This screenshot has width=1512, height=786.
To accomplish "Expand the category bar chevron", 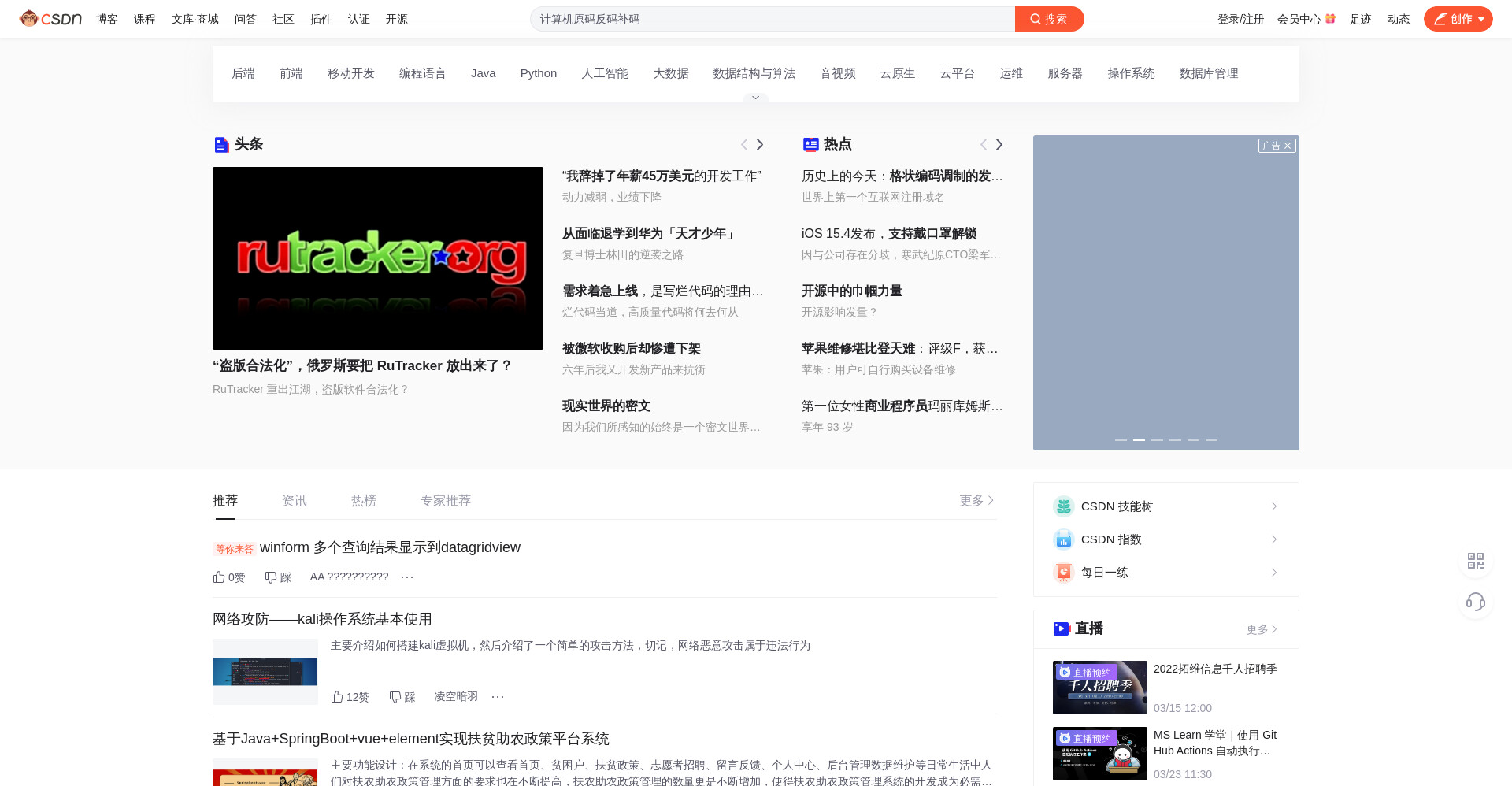I will click(x=755, y=98).
